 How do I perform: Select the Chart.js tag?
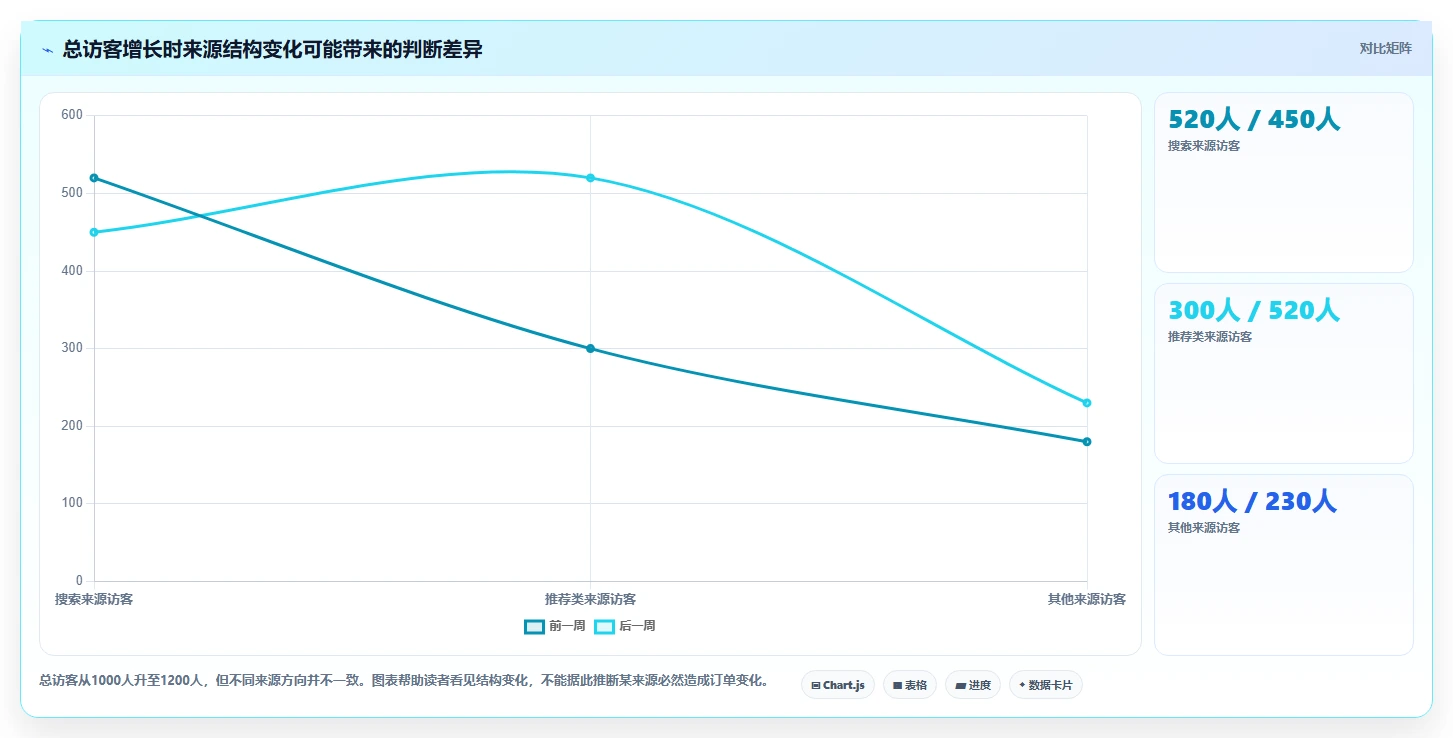click(x=838, y=685)
